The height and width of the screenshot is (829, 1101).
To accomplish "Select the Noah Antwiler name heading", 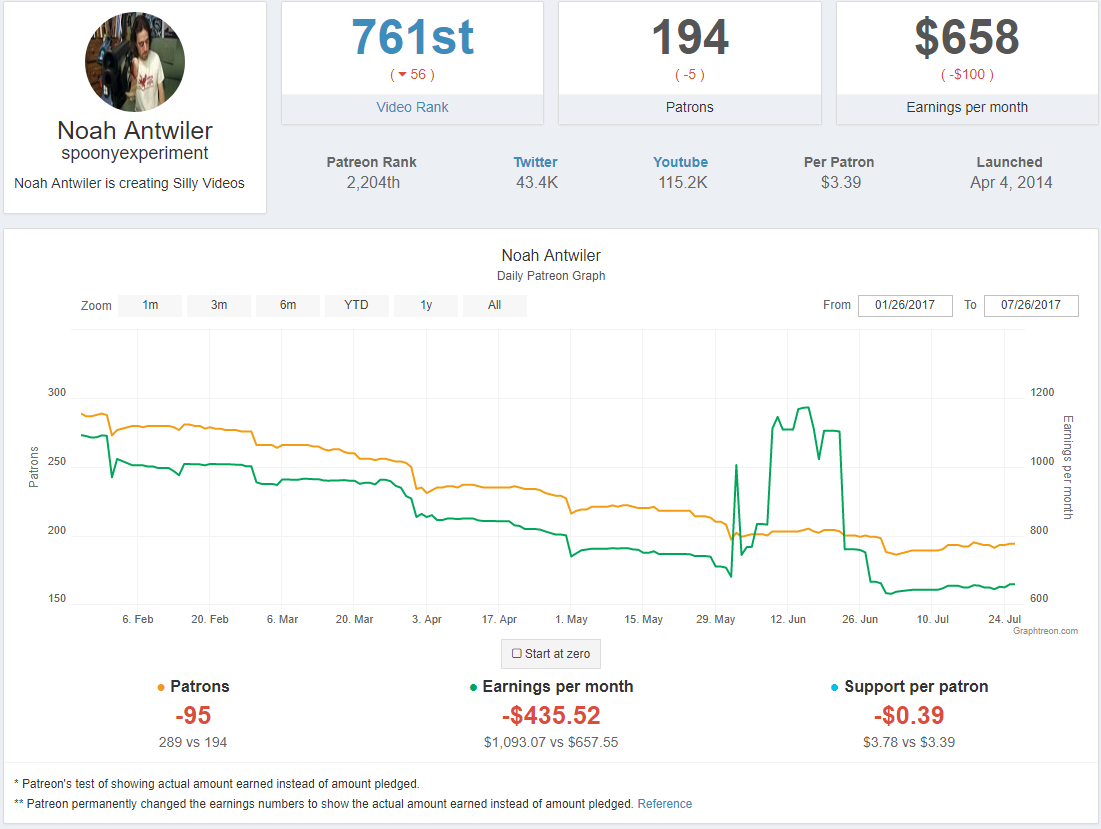I will click(x=135, y=131).
